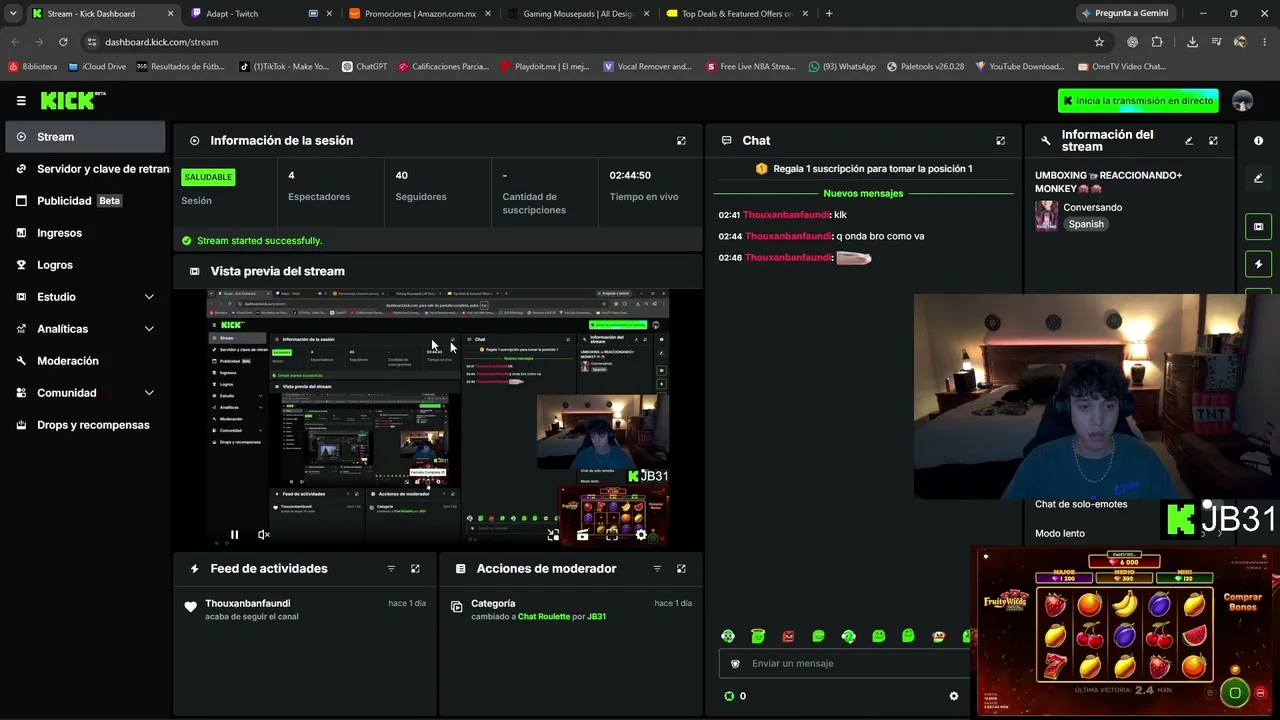Pause the stream preview
The width and height of the screenshot is (1280, 720).
[x=234, y=535]
